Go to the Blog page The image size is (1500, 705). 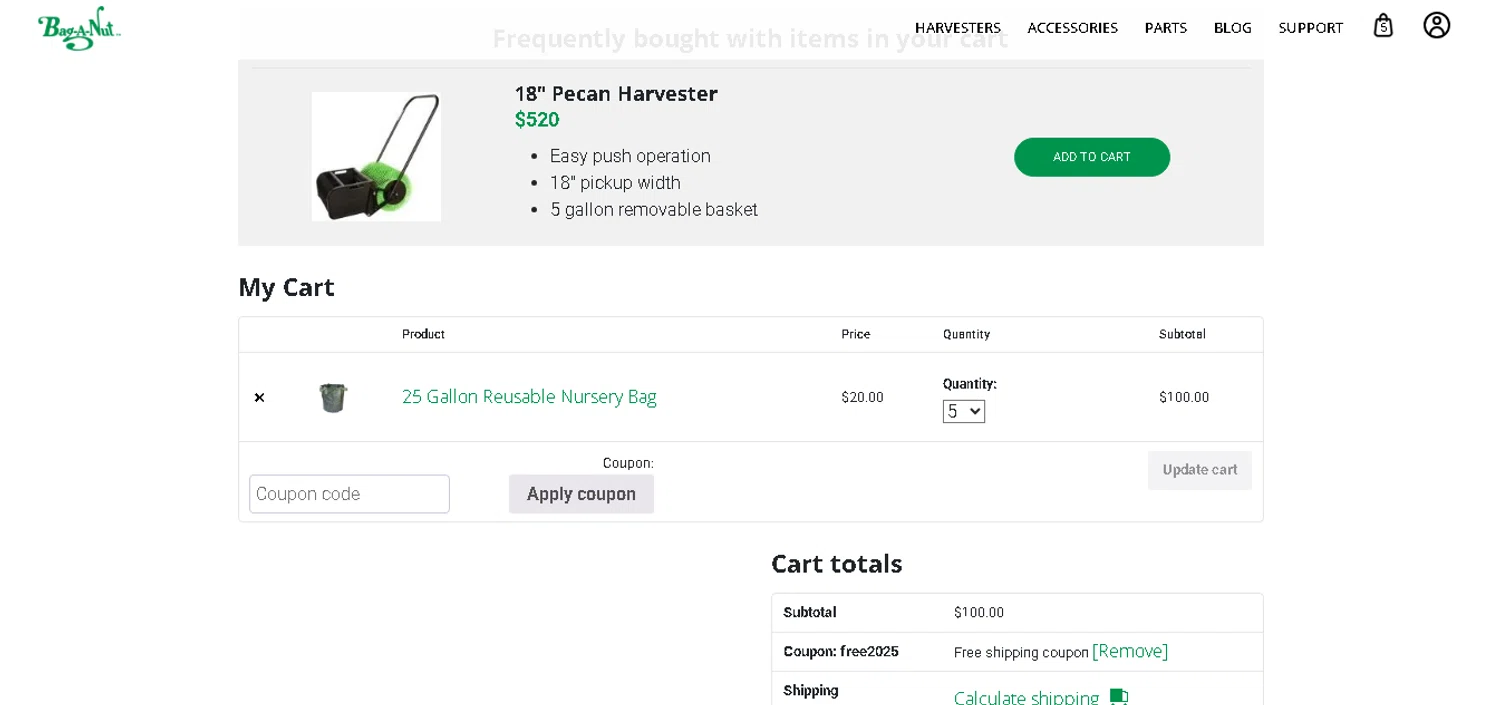[x=1233, y=28]
